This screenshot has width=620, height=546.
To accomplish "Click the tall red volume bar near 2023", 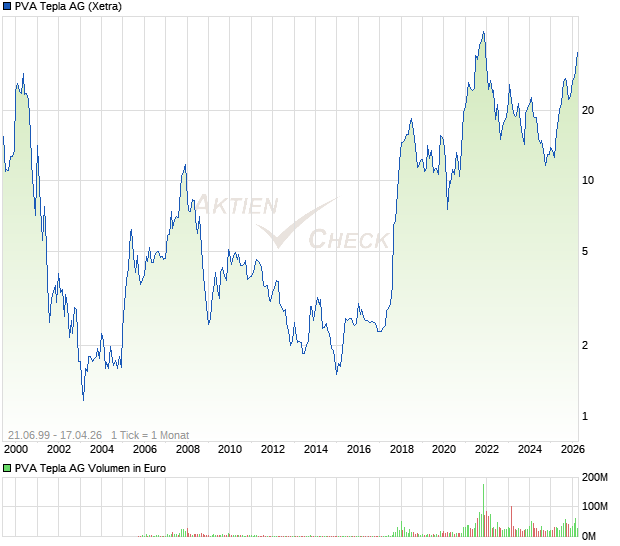I will point(511,521).
